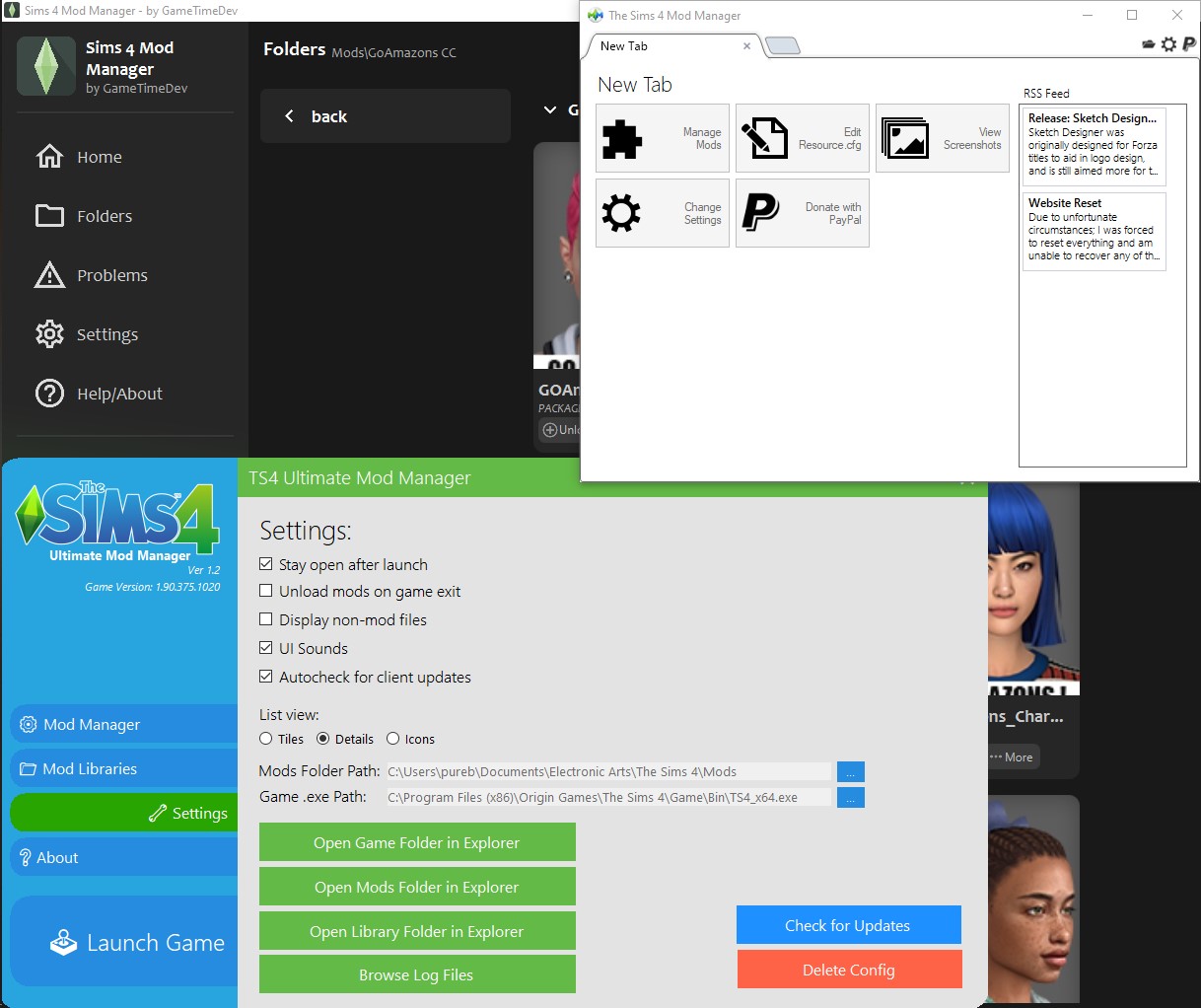Click Game Version: 1.90.375.1020 text

click(152, 587)
